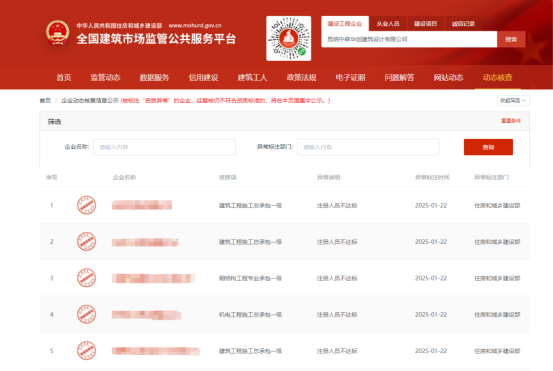Screen dimensions: 553x371
Task: Click the 搜索 button in header
Action: [511, 39]
